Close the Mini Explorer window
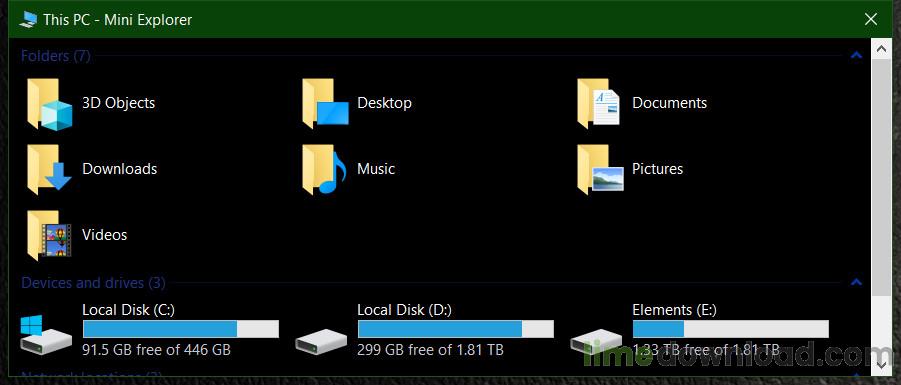901x385 pixels. 871,20
